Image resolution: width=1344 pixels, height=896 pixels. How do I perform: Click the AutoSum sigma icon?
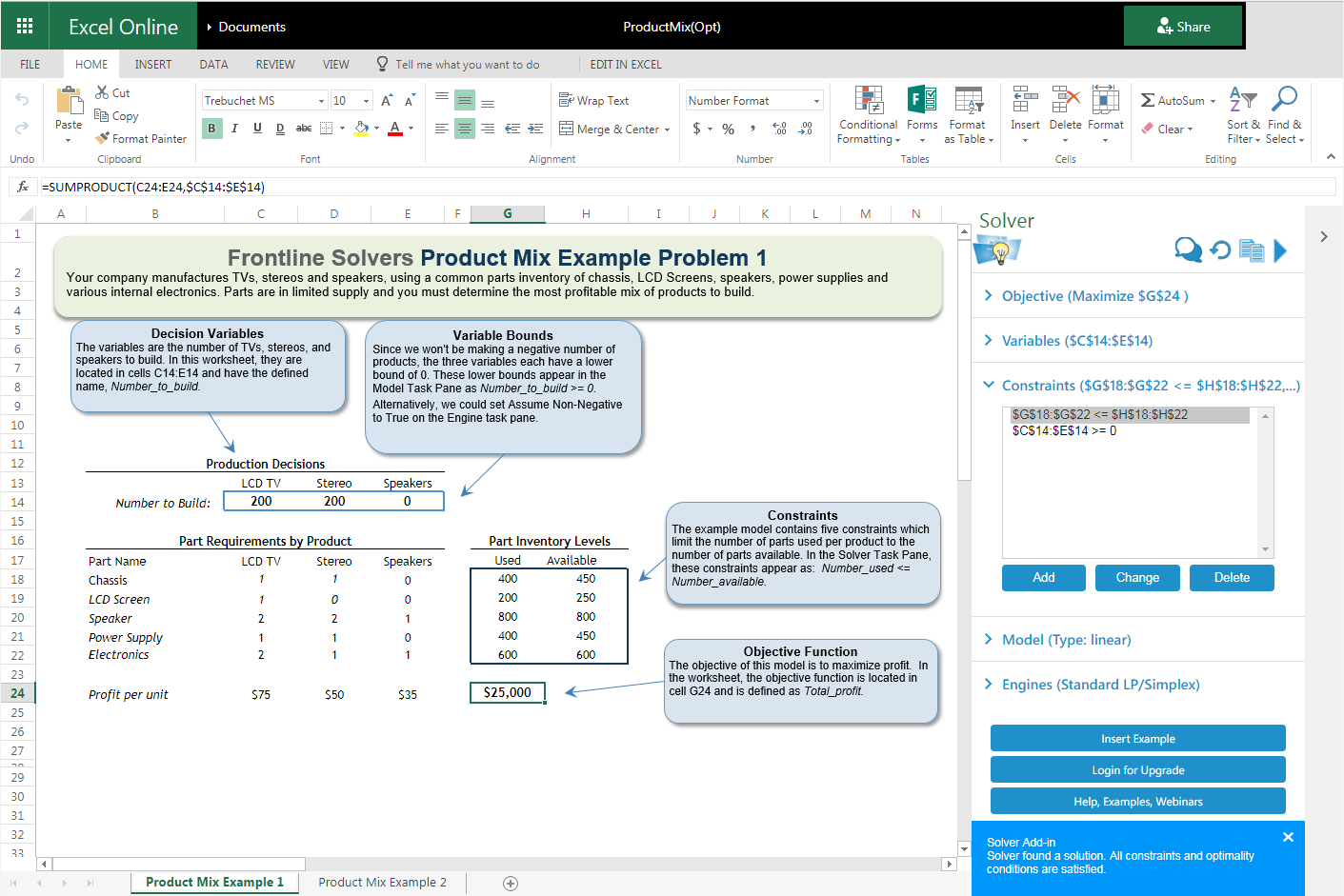tap(1148, 101)
